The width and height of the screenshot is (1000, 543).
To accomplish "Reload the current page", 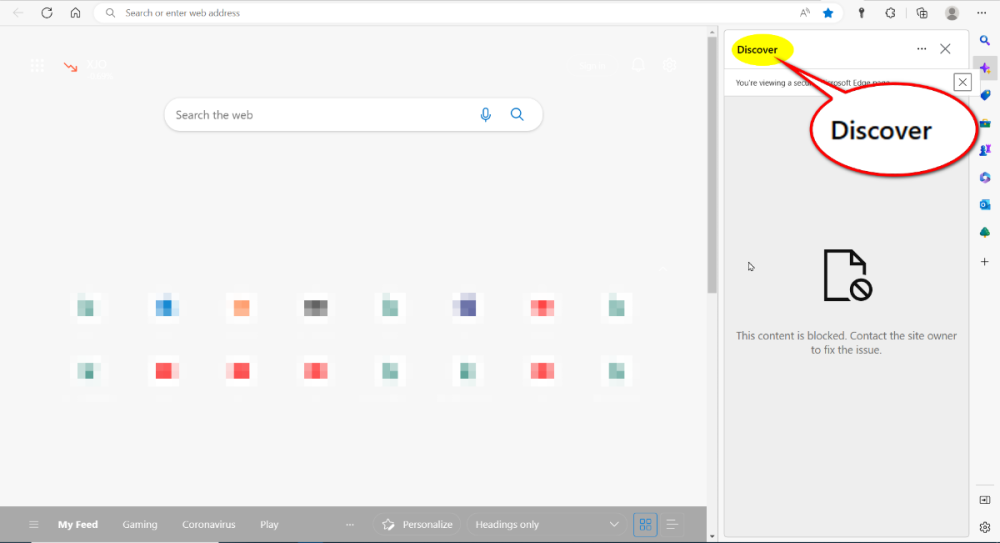I will tap(47, 13).
